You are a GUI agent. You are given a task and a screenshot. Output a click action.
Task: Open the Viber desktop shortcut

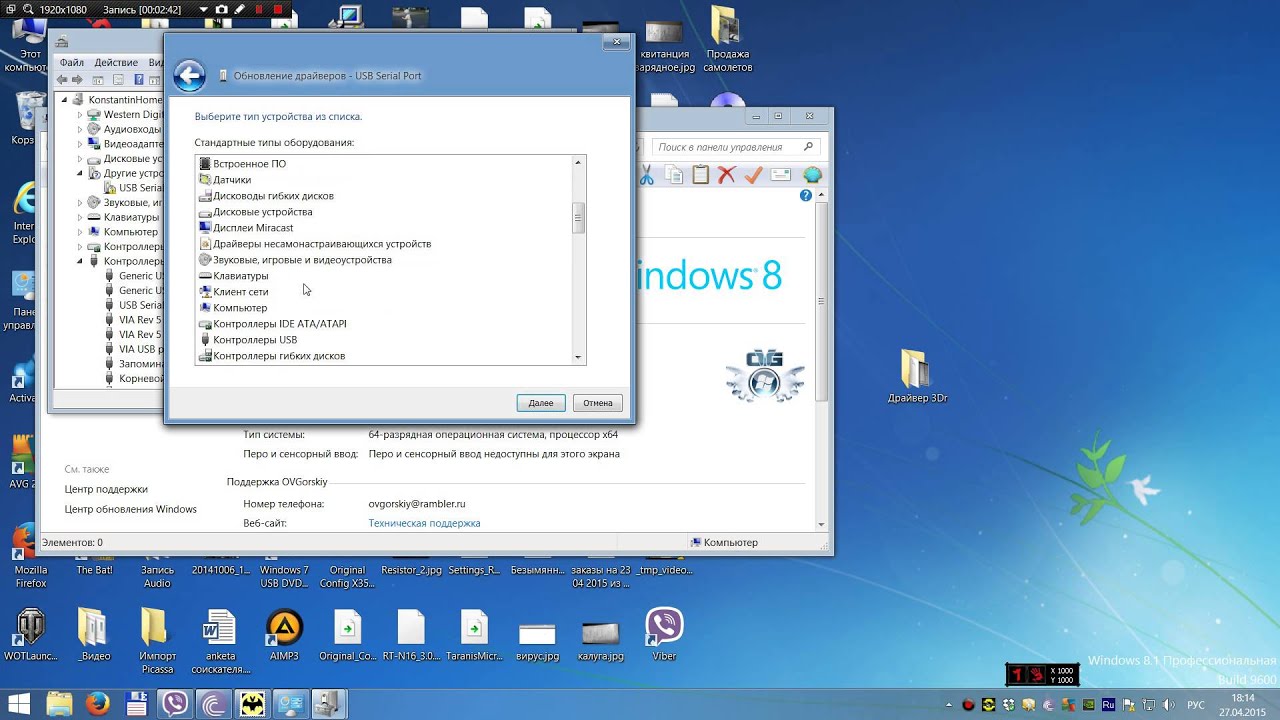664,636
